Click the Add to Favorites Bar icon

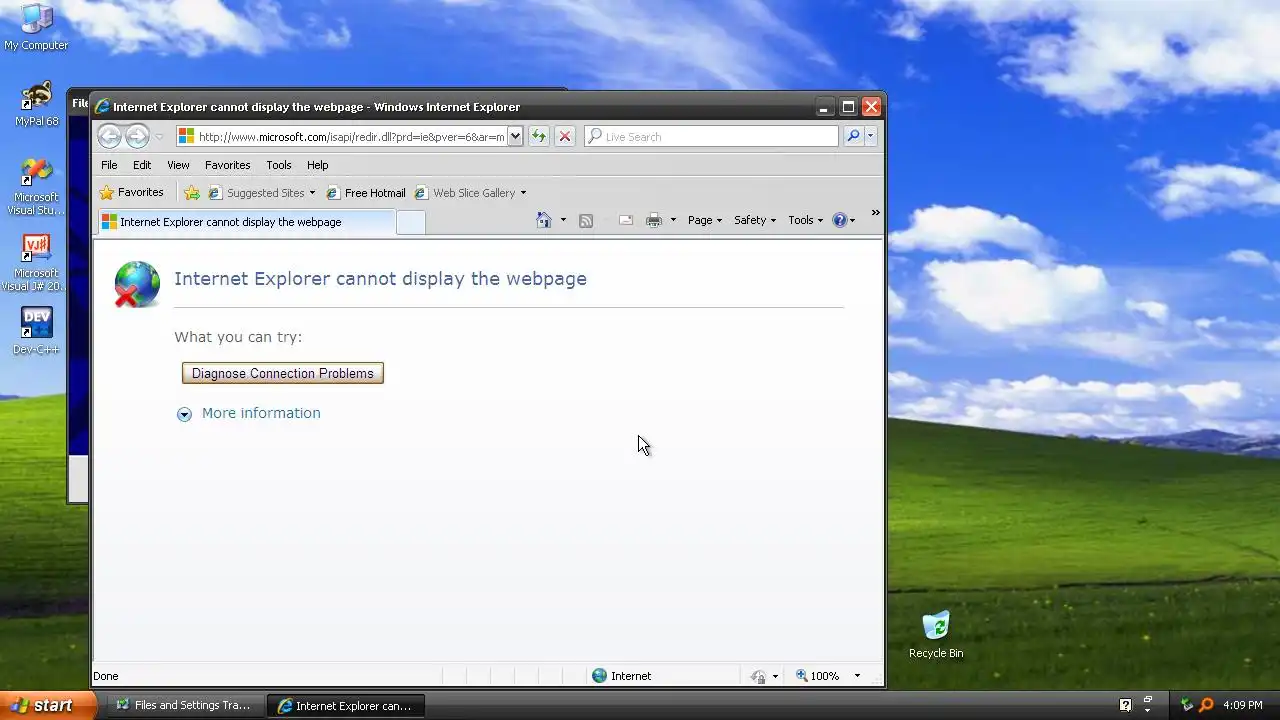(x=192, y=193)
